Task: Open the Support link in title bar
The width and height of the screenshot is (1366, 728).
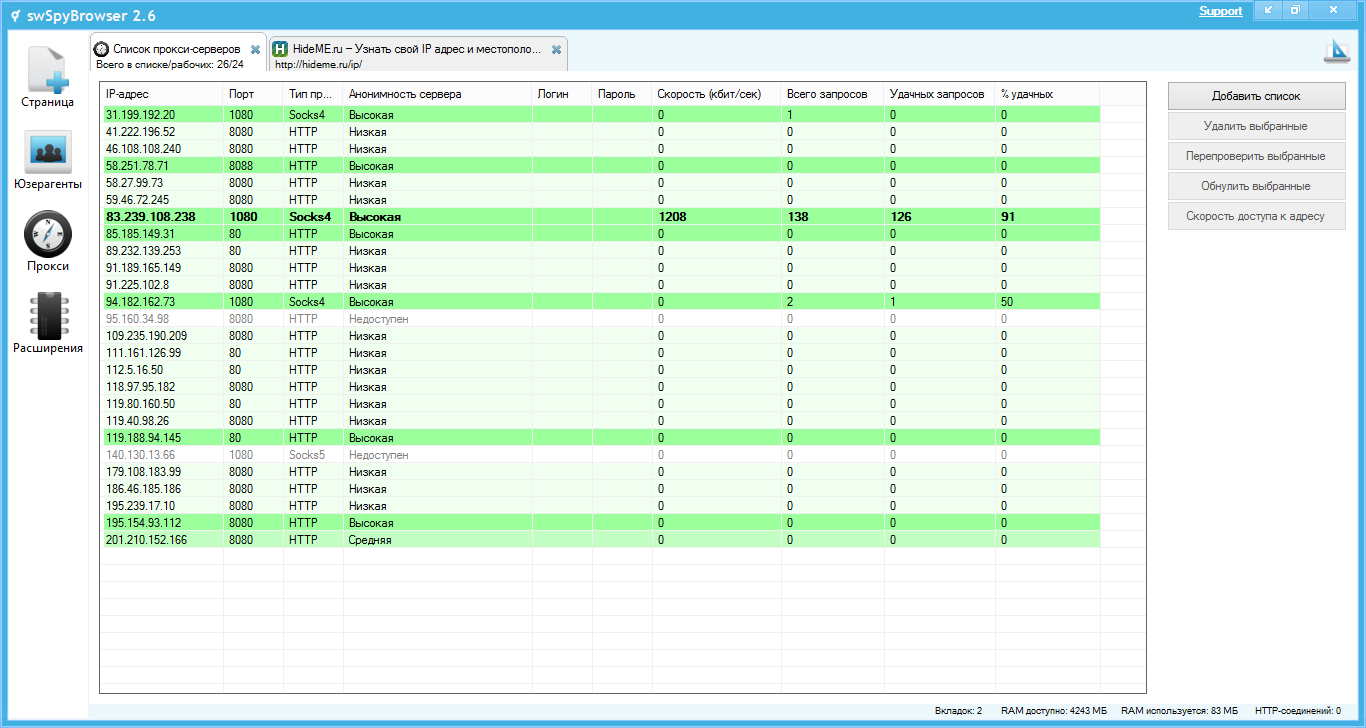Action: (1220, 11)
